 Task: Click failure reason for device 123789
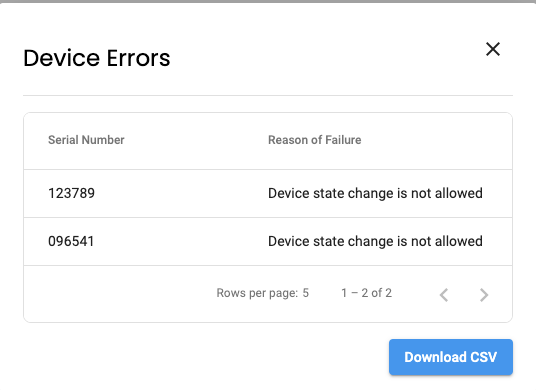(375, 193)
